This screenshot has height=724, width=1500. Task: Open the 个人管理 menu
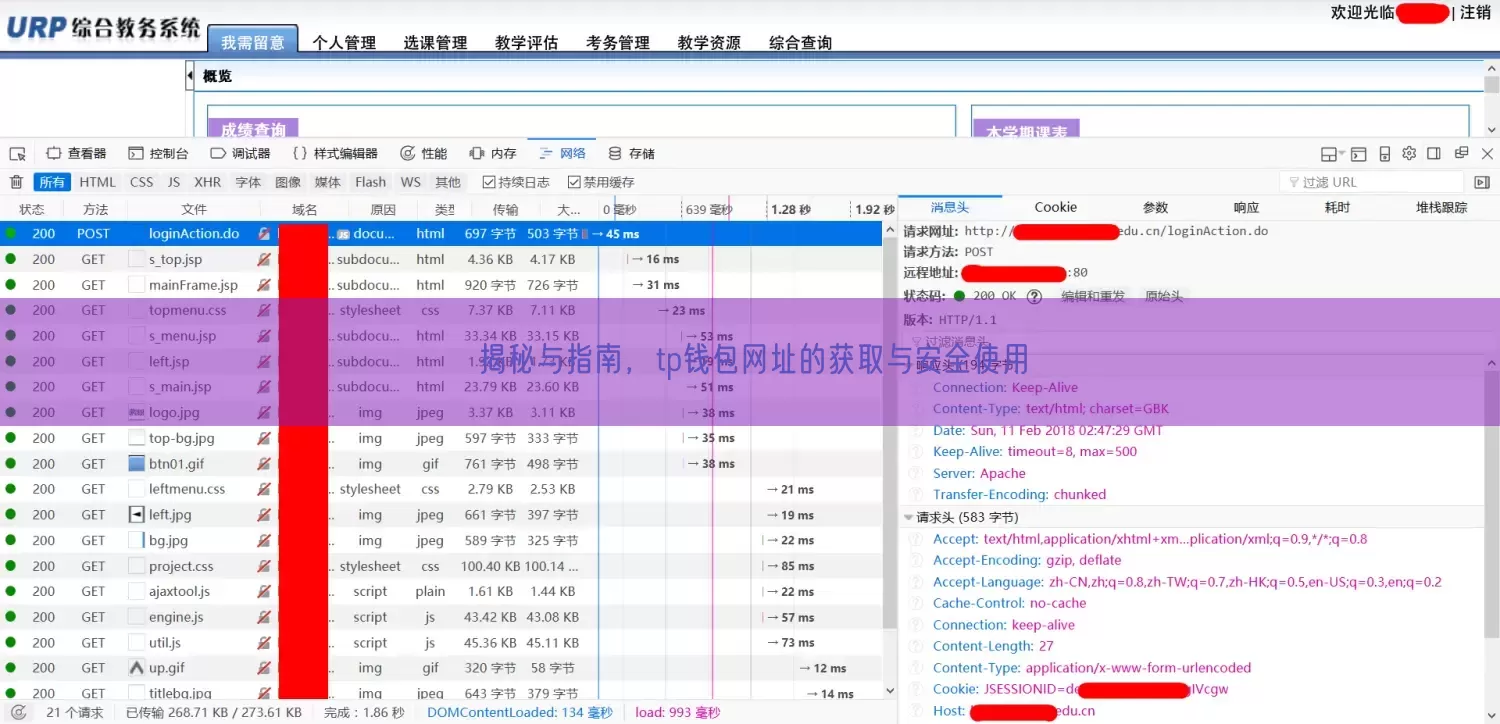click(x=344, y=43)
